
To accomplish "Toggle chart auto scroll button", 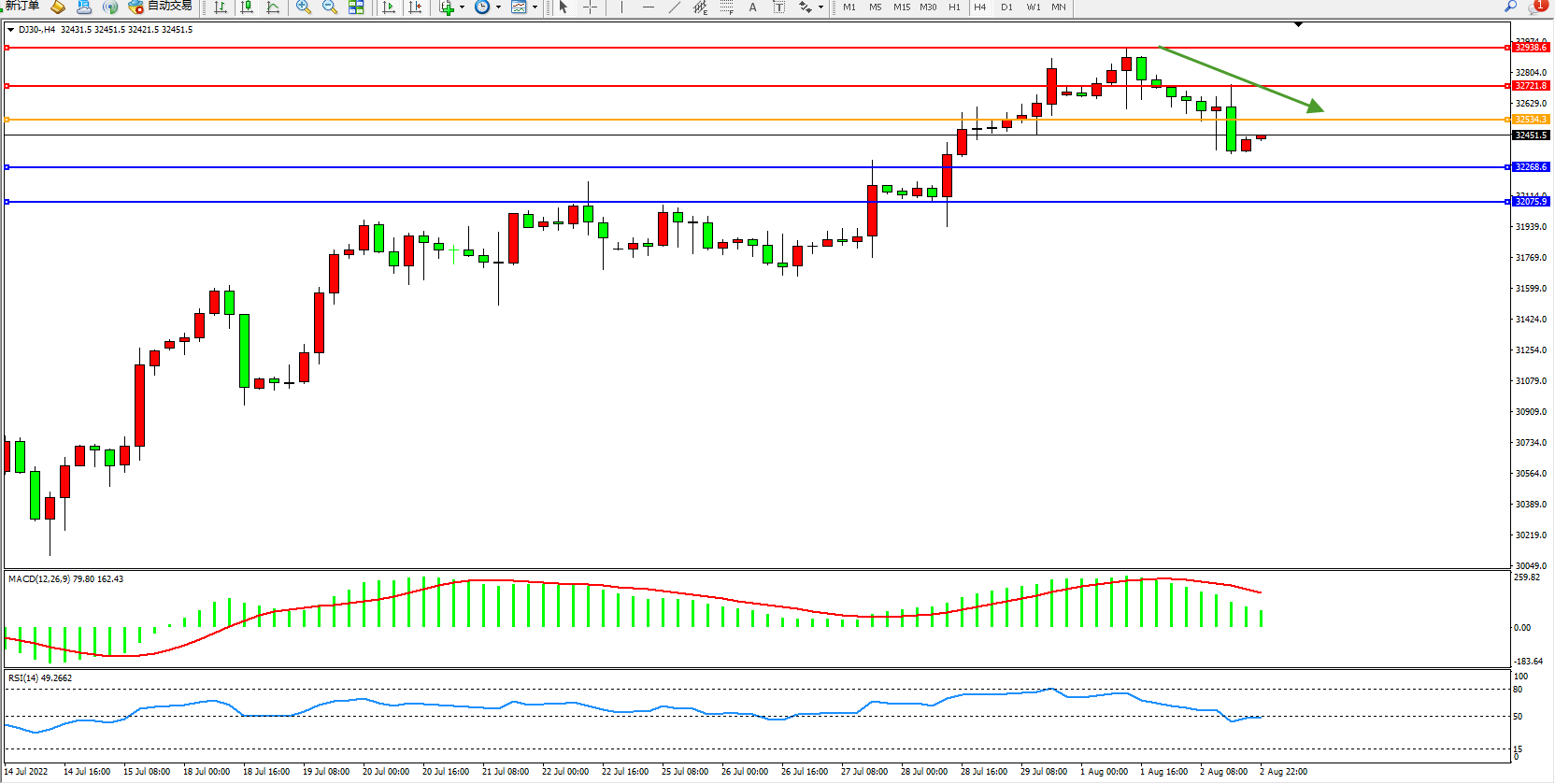I will (389, 7).
